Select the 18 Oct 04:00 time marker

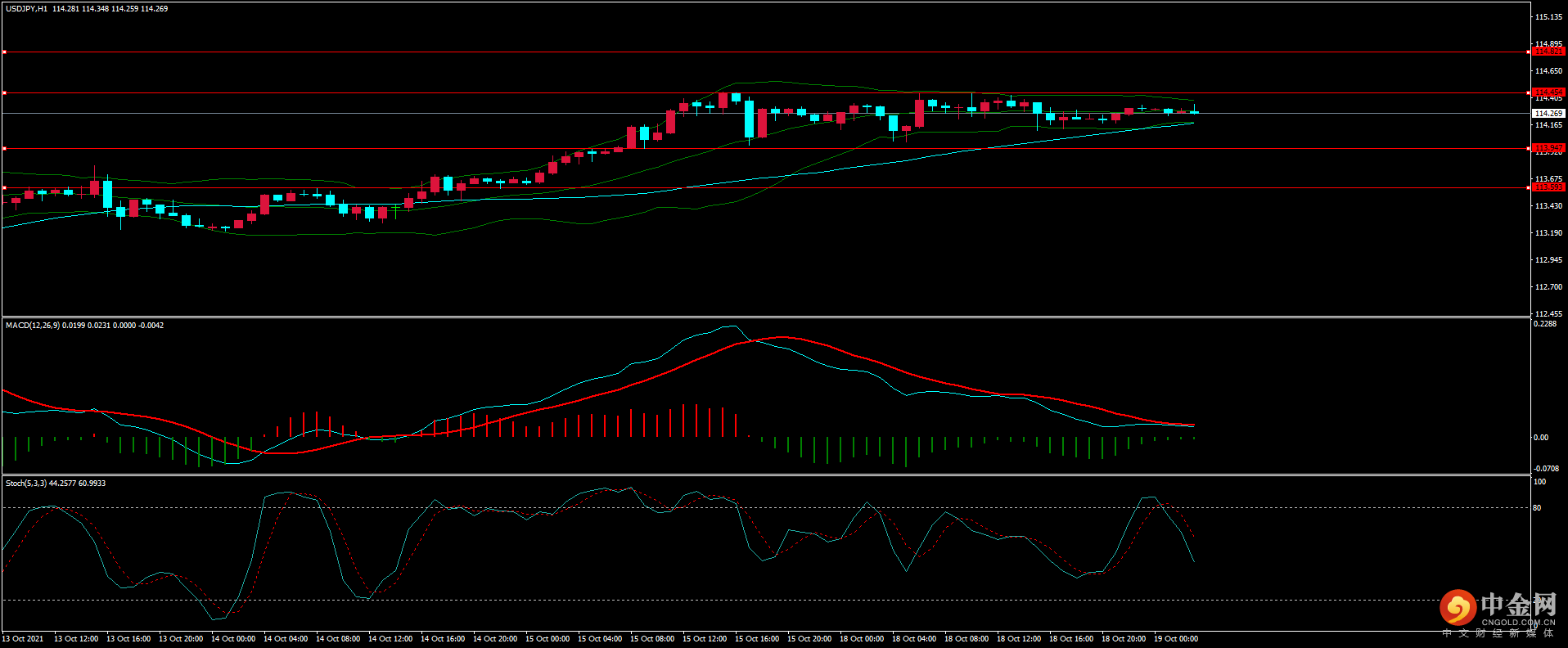point(914,639)
